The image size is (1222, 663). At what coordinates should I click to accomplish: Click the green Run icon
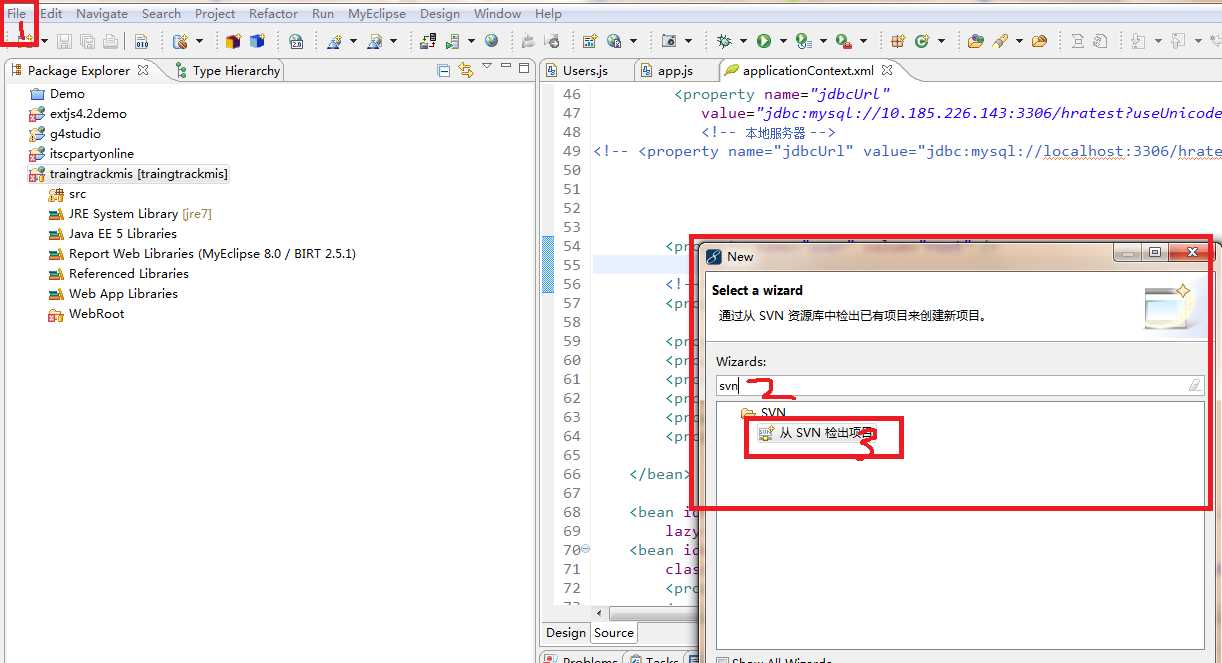point(764,41)
